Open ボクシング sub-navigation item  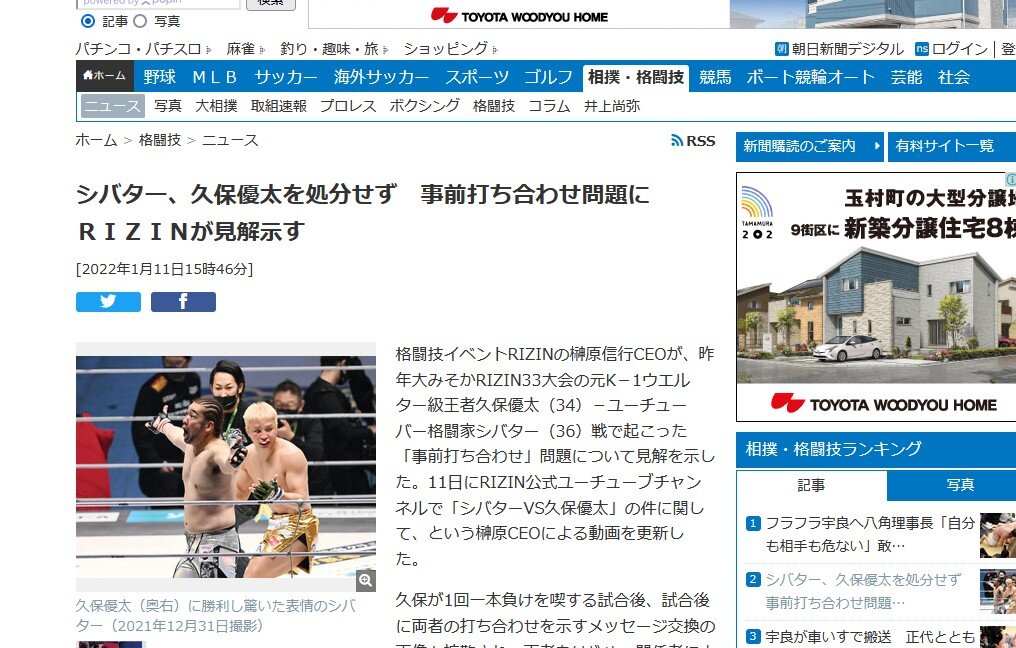pyautogui.click(x=424, y=106)
